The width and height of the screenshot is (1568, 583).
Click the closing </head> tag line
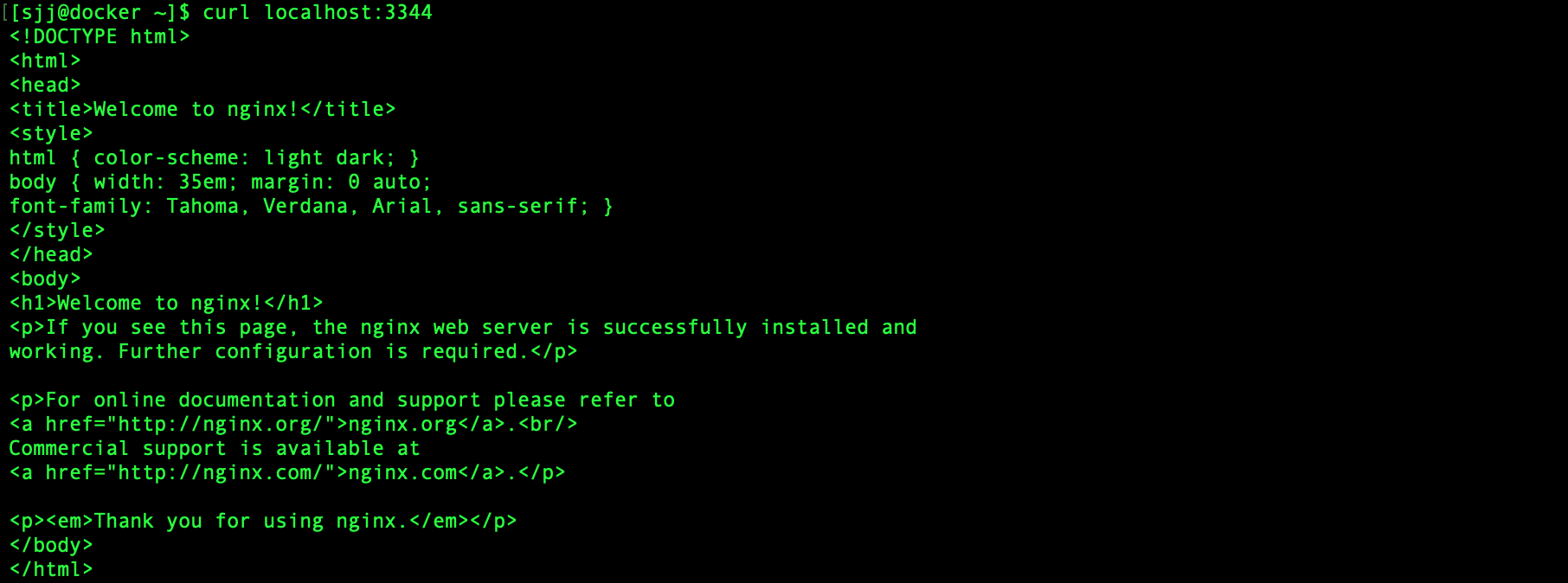(x=50, y=254)
